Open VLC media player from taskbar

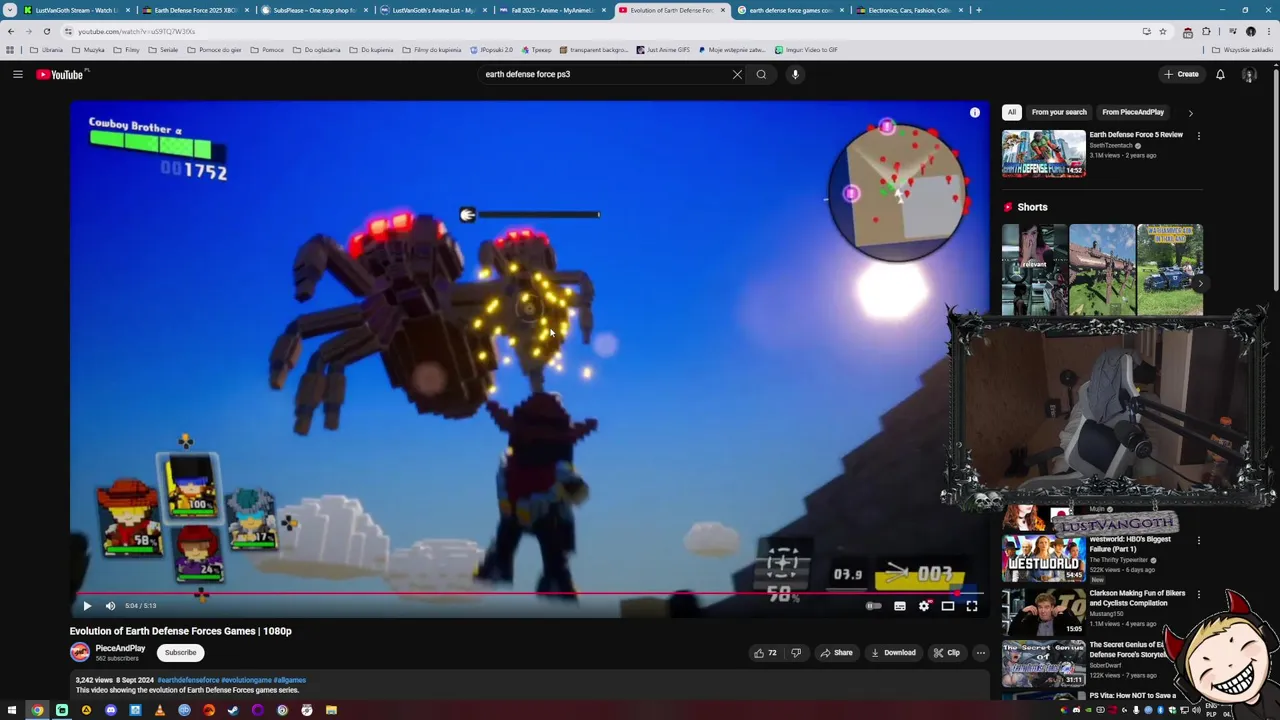(160, 710)
